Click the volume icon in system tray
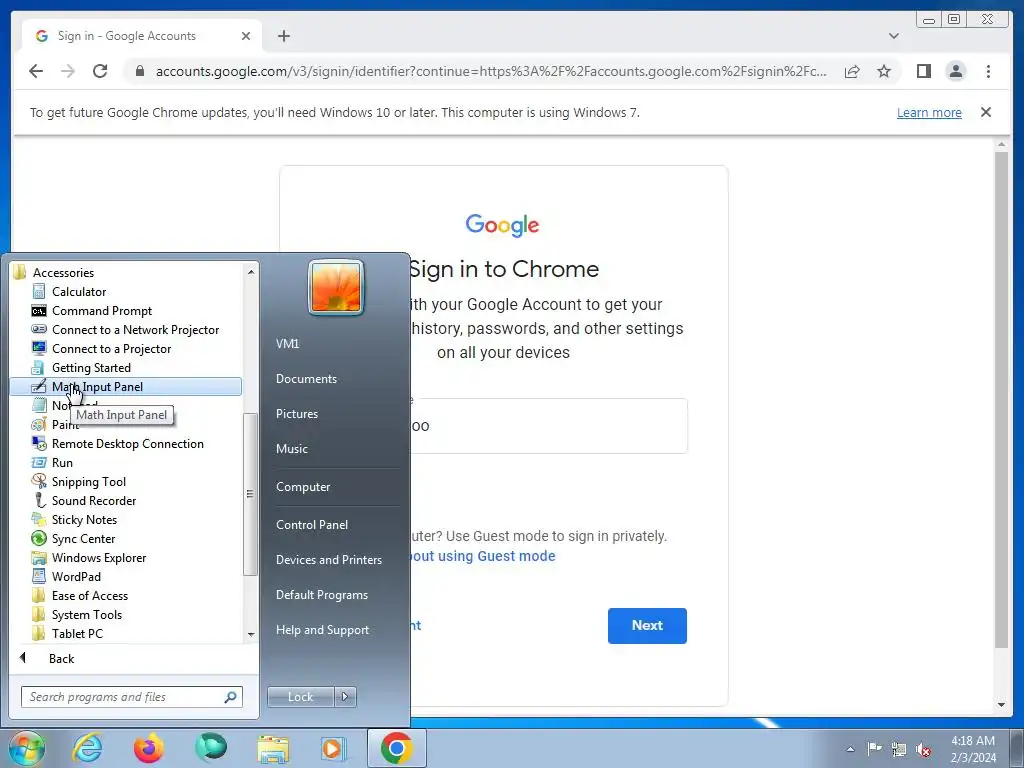 tap(923, 749)
